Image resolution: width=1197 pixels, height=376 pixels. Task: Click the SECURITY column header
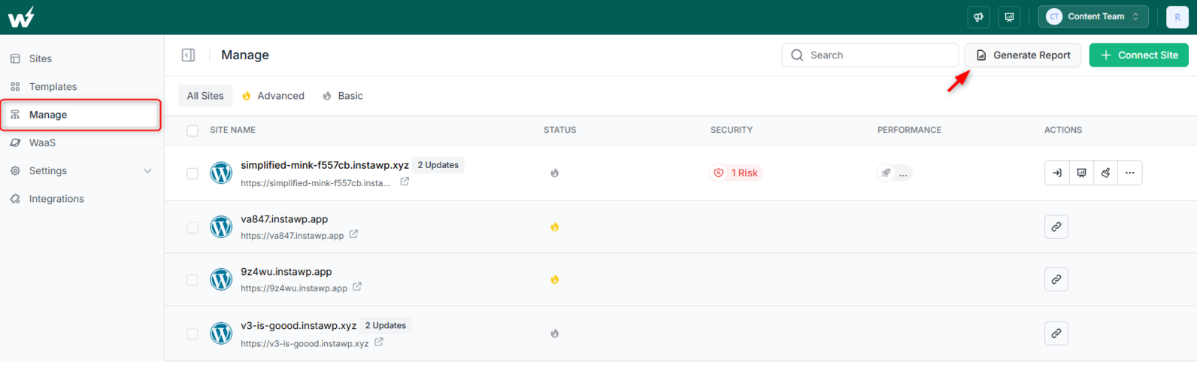(x=731, y=130)
